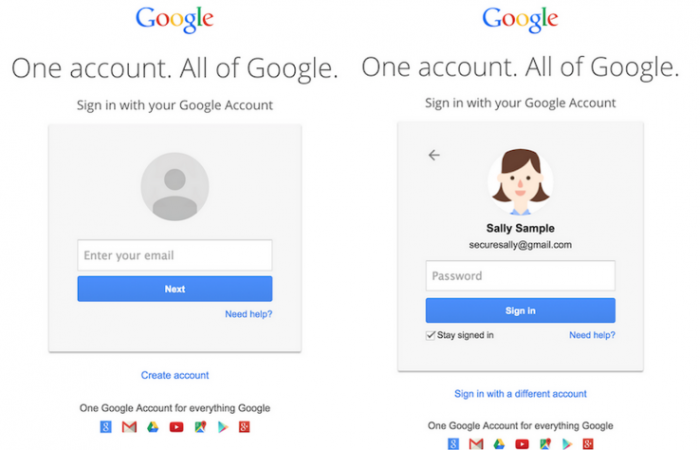This screenshot has width=700, height=450.
Task: Click Need help? link under Next button
Action: pyautogui.click(x=248, y=314)
